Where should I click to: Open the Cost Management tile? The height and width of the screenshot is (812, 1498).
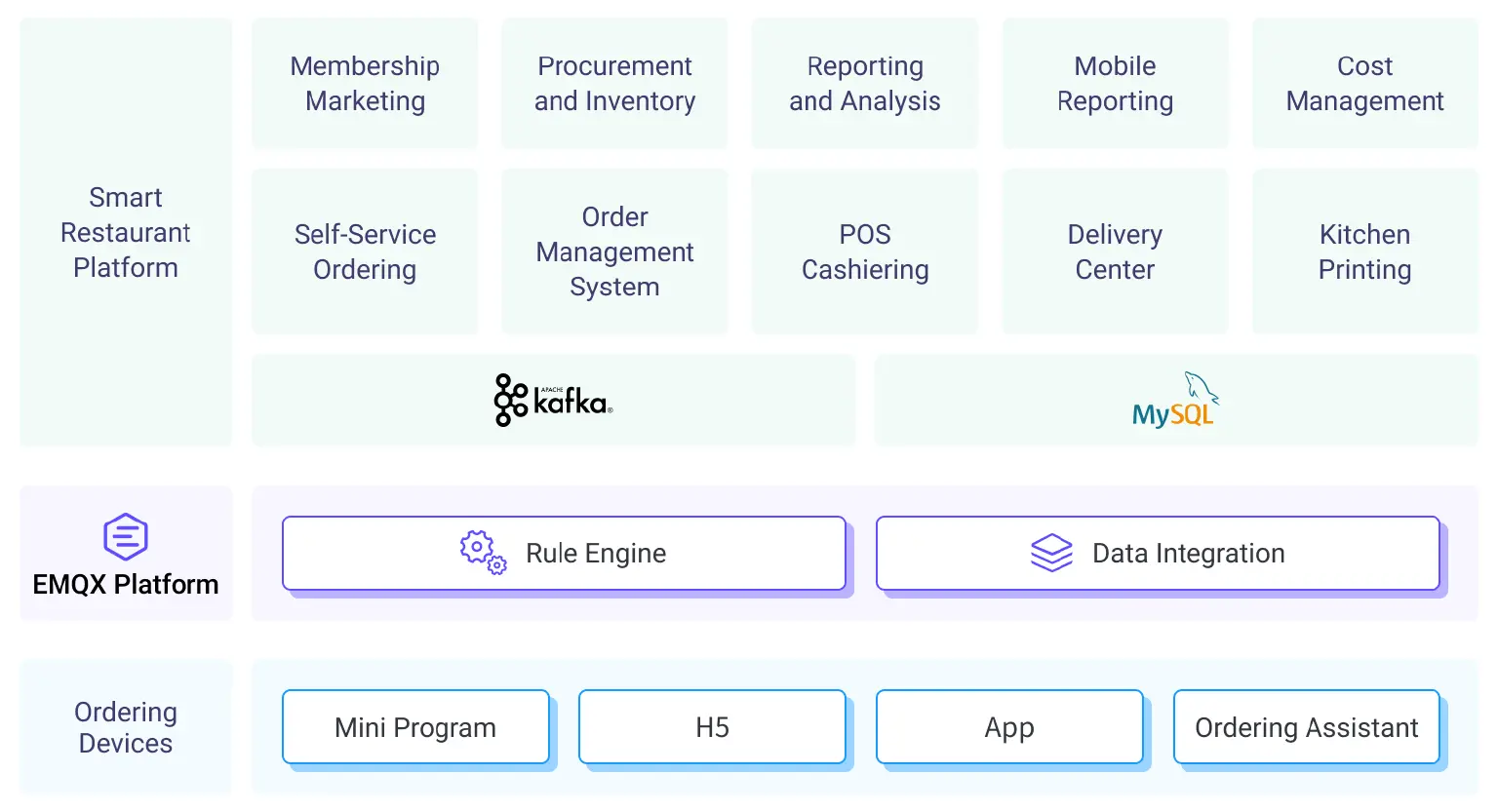point(1364,84)
